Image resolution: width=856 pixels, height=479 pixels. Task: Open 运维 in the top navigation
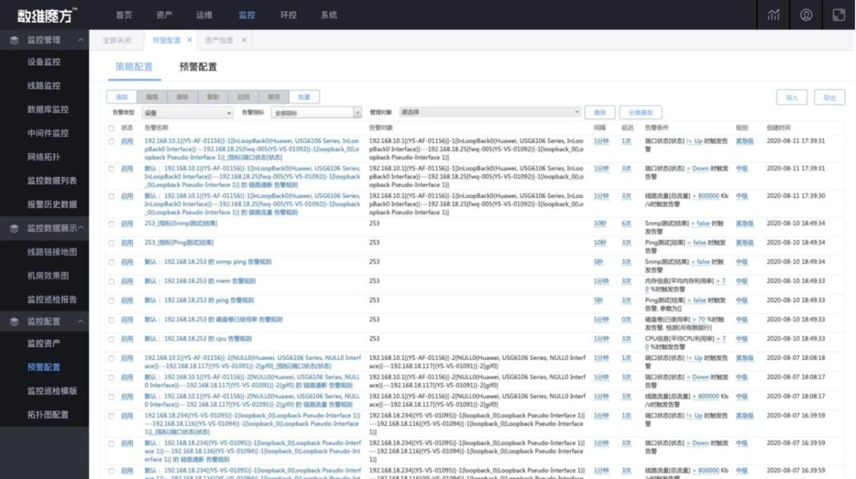tap(204, 15)
